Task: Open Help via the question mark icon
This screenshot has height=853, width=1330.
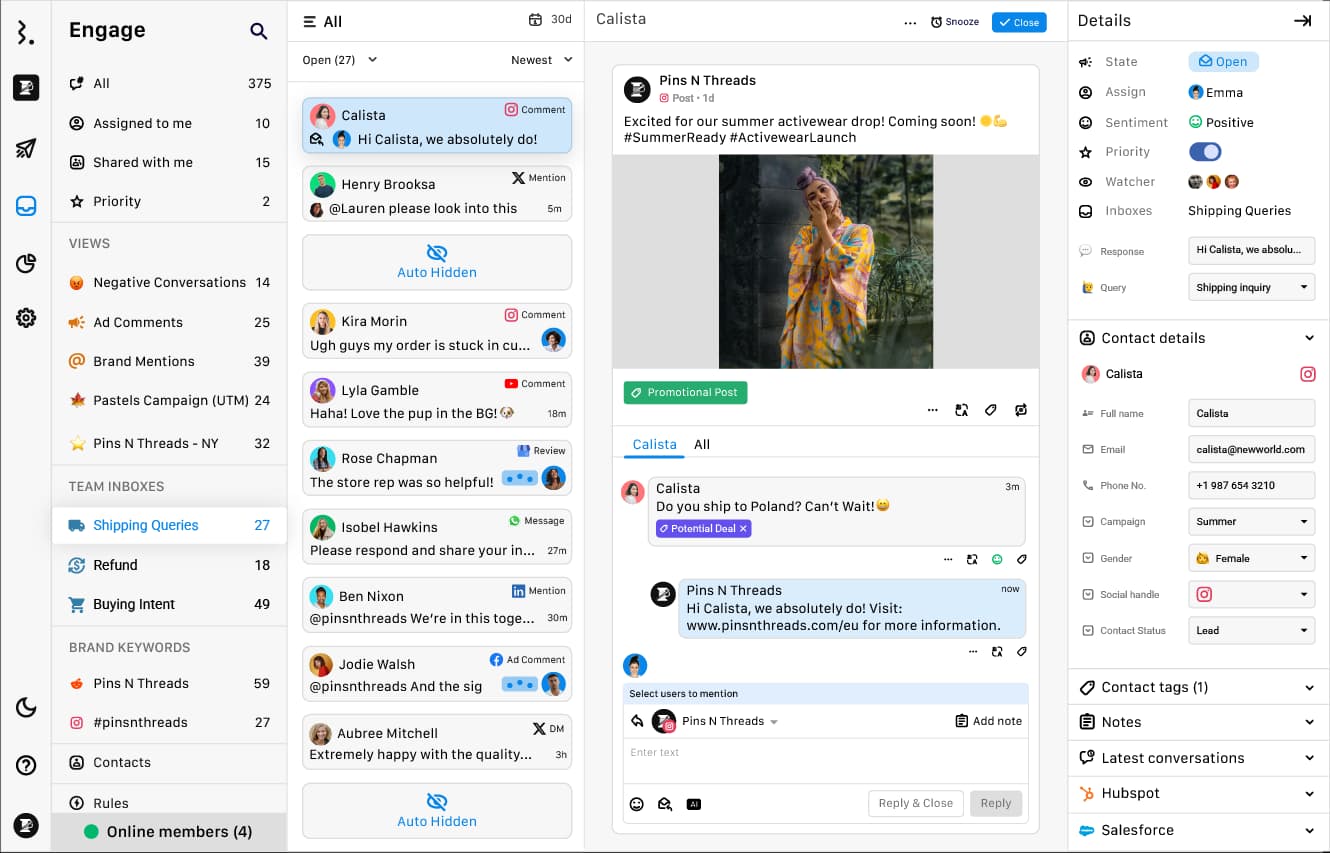Action: 25,765
